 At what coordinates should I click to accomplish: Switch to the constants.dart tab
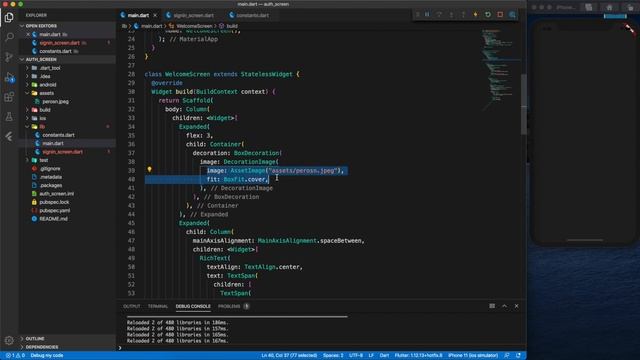click(250, 16)
